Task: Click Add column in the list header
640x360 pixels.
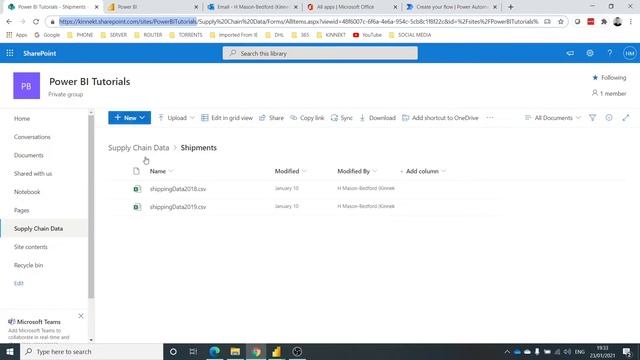Action: (422, 171)
